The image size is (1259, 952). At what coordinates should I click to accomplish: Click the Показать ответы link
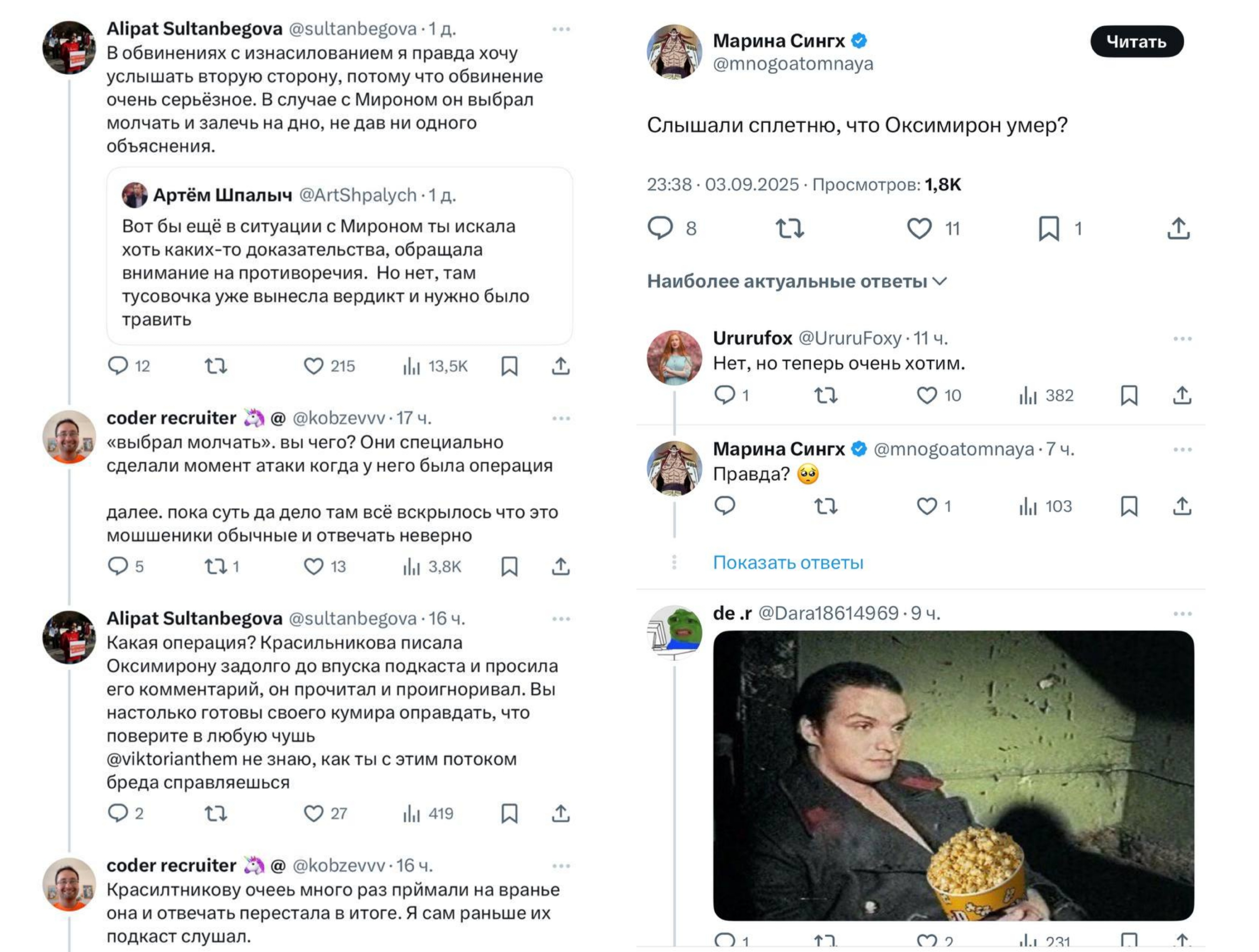pos(788,562)
